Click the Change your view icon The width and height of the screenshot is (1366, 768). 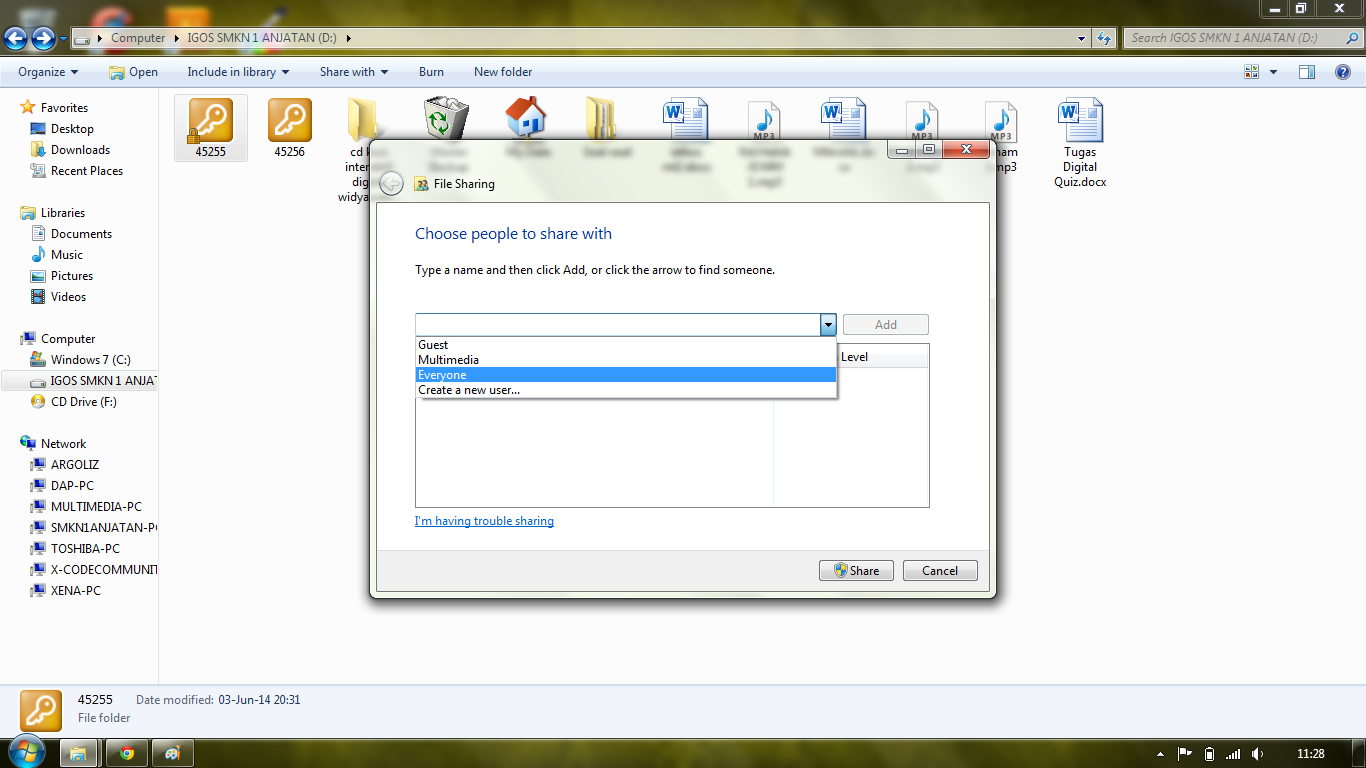[1251, 72]
